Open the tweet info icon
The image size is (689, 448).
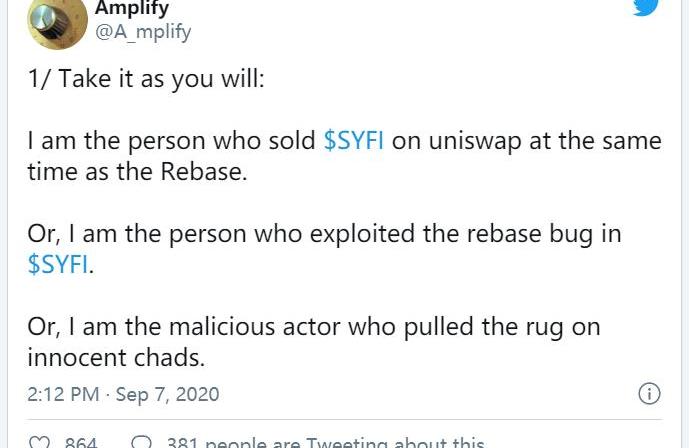(649, 393)
